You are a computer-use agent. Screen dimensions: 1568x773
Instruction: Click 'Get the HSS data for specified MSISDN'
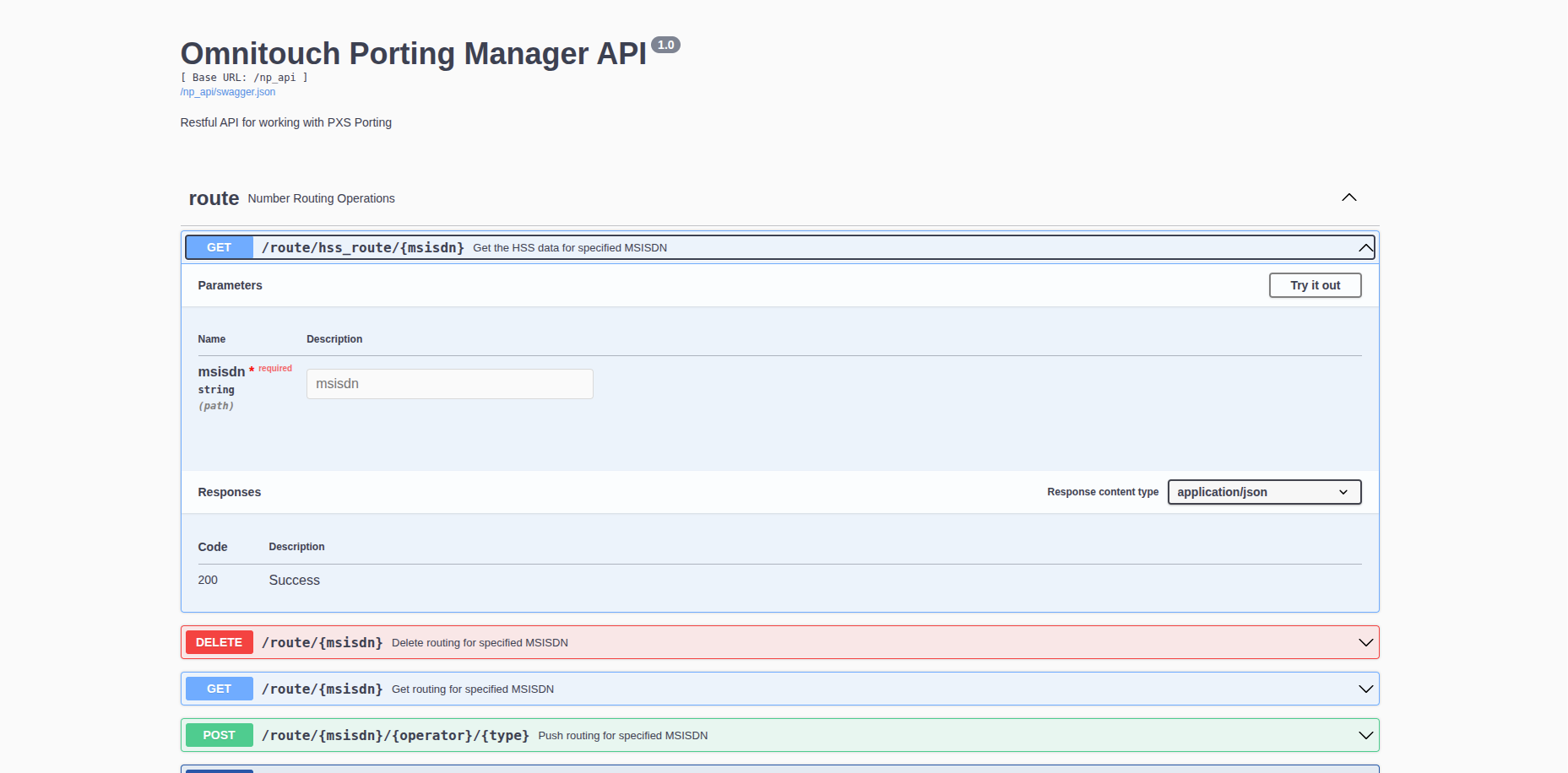(570, 247)
